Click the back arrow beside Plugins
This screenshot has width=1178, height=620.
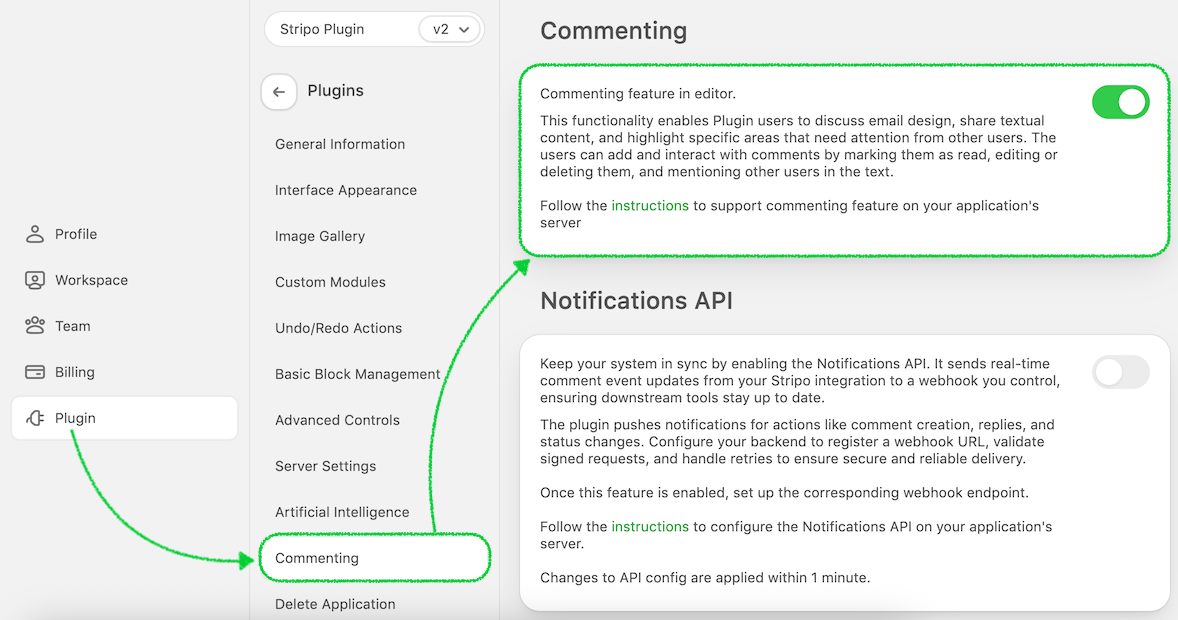pos(279,91)
